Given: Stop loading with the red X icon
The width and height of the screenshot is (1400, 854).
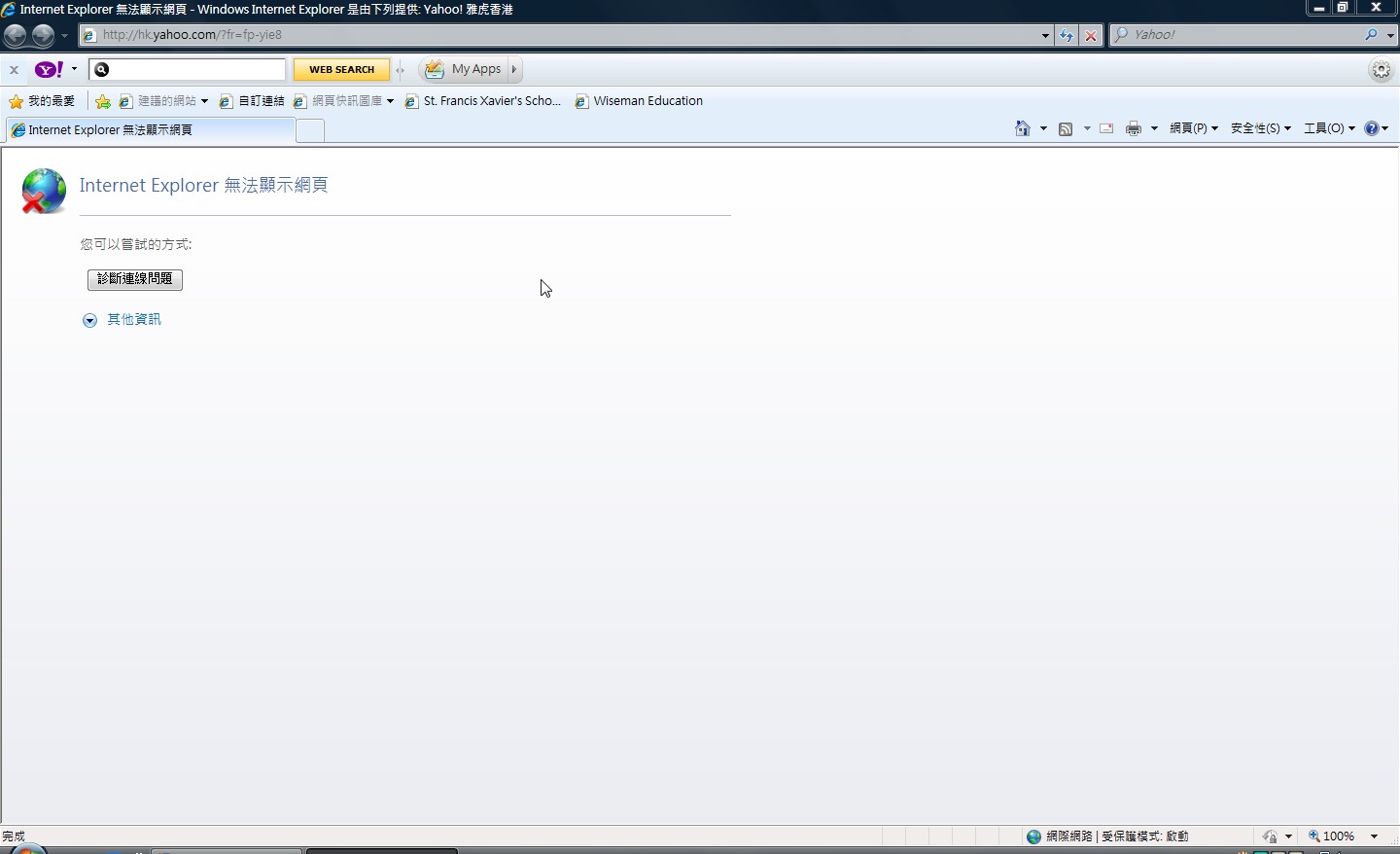Looking at the screenshot, I should (1091, 35).
